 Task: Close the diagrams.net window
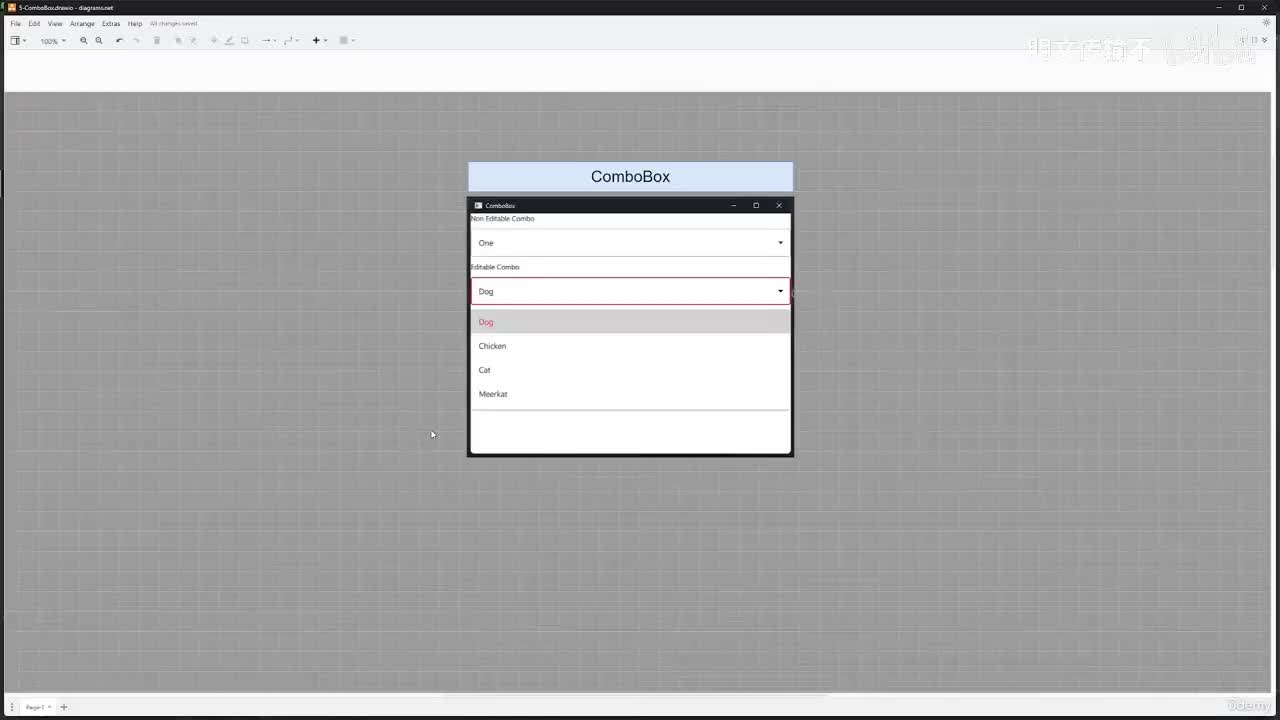(1265, 7)
